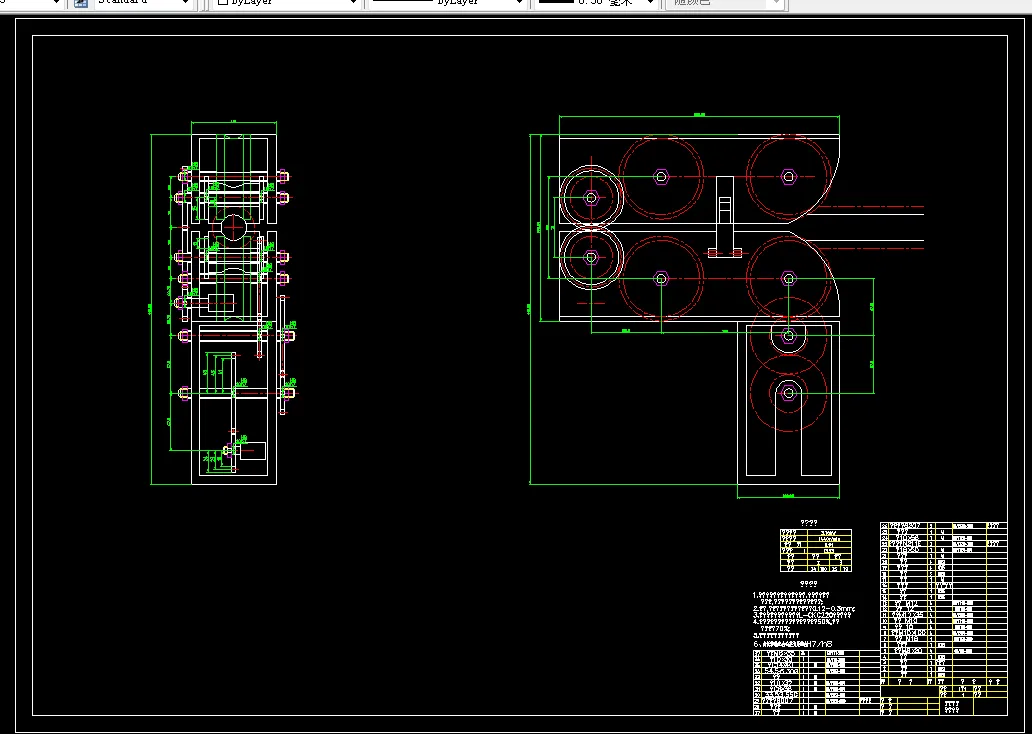
Task: Select the hex nut of the upper small white roller
Action: click(591, 197)
